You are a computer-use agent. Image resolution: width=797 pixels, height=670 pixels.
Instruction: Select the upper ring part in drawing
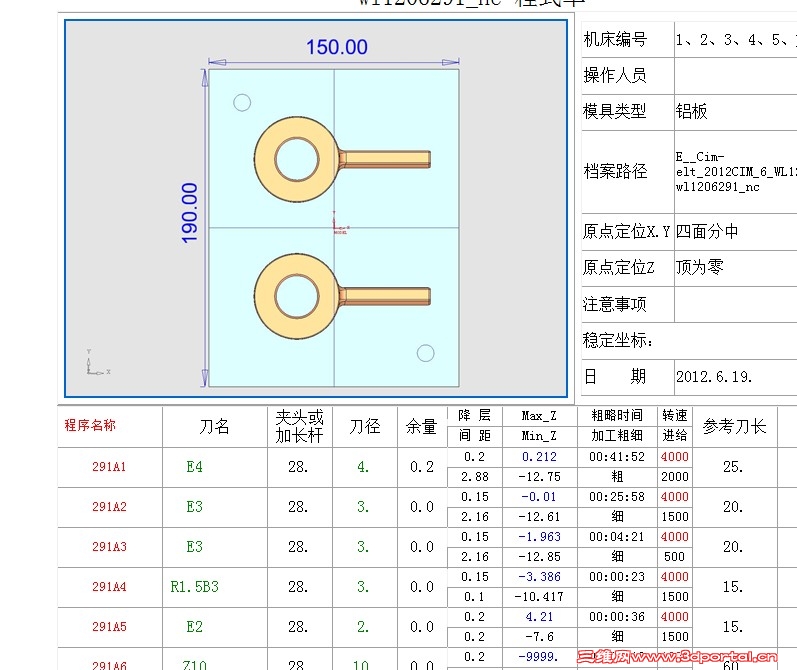click(342, 159)
